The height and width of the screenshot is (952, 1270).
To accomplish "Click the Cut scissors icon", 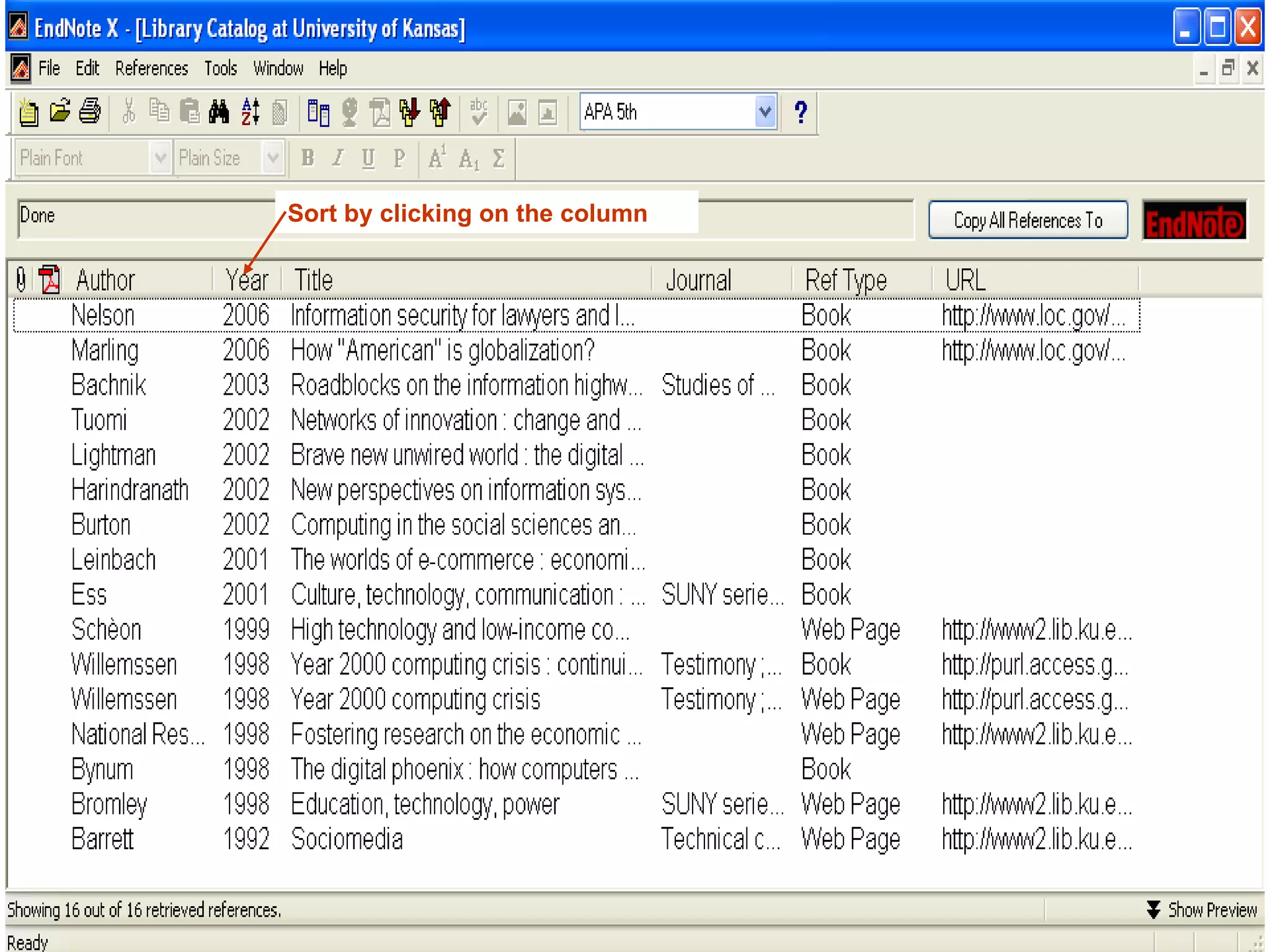I will tap(129, 112).
